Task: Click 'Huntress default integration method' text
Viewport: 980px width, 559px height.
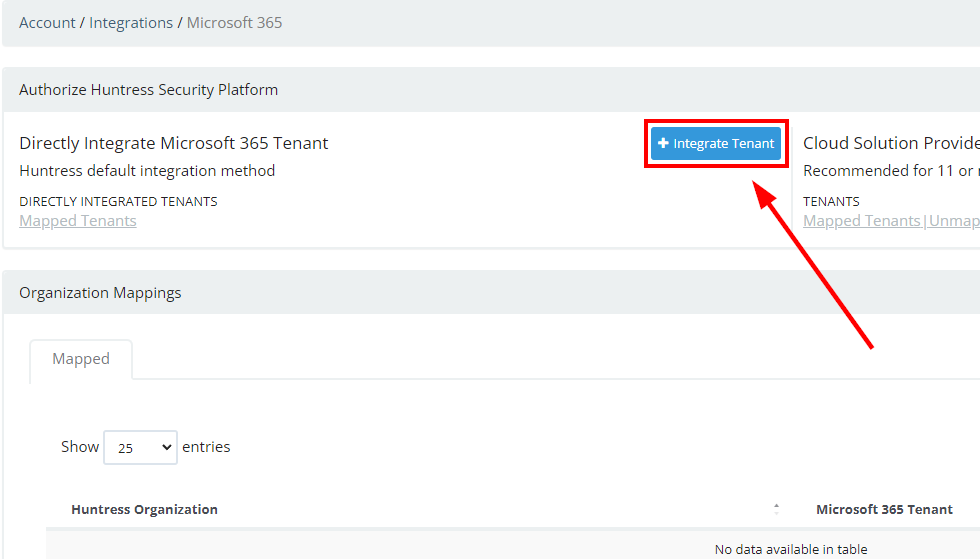Action: 147,171
